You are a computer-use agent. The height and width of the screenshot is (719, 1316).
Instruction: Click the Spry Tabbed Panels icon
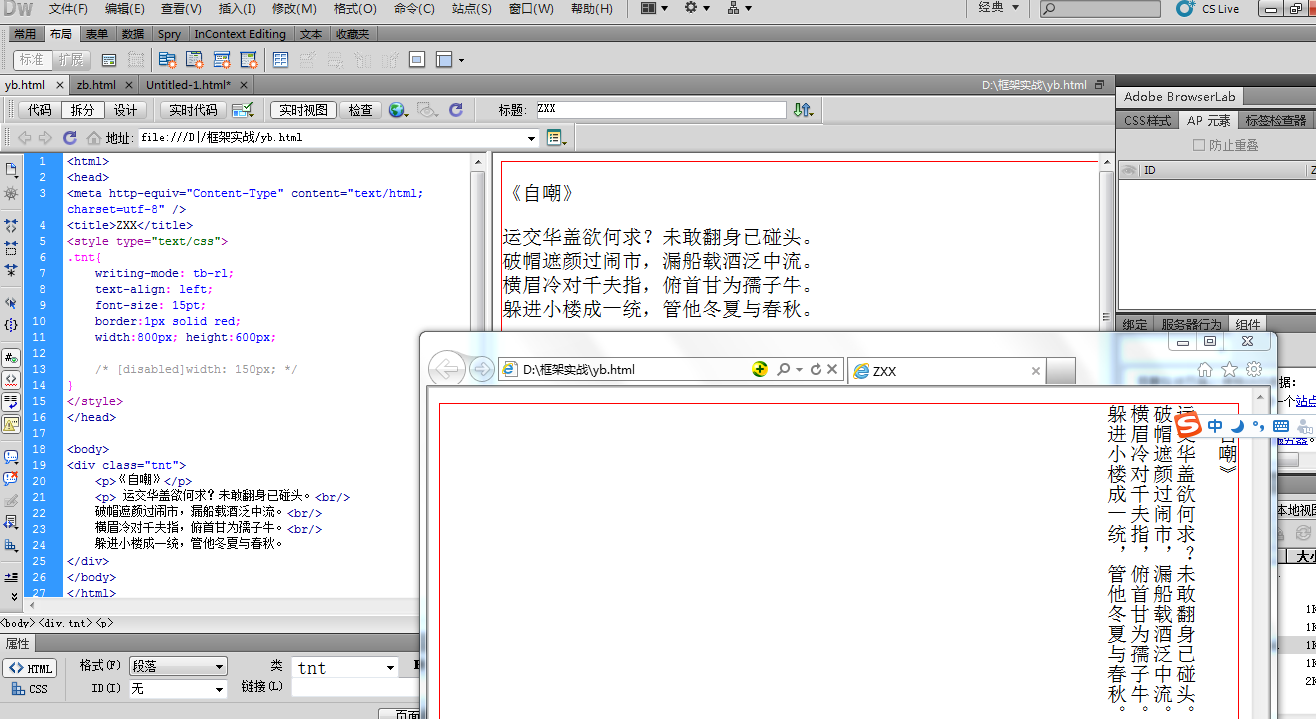pyautogui.click(x=194, y=60)
